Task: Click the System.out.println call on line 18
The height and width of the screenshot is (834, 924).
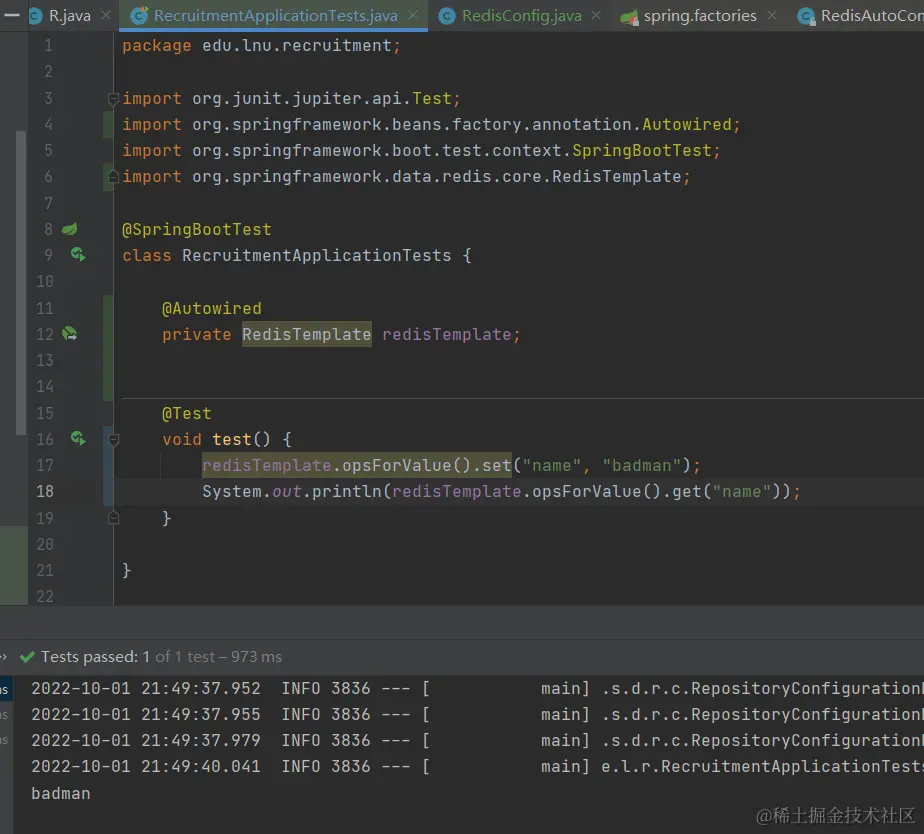Action: point(501,492)
